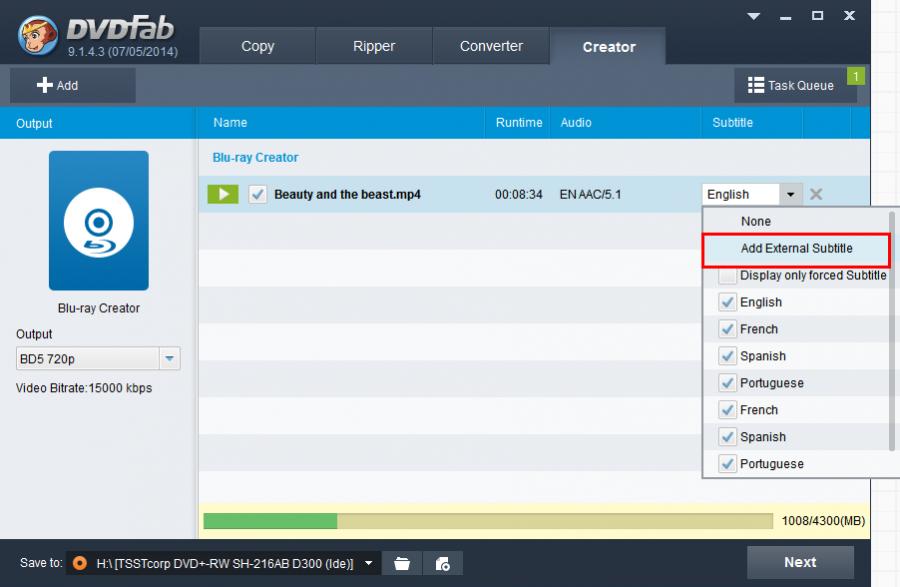The width and height of the screenshot is (900, 587).
Task: Uncheck the first Portuguese subtitle
Action: pos(727,383)
